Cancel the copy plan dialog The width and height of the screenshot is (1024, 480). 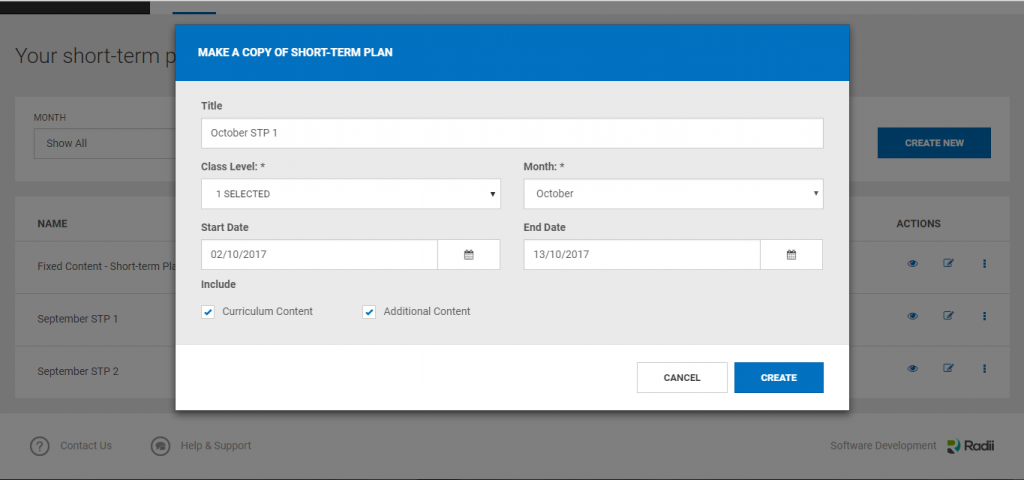[x=682, y=378]
